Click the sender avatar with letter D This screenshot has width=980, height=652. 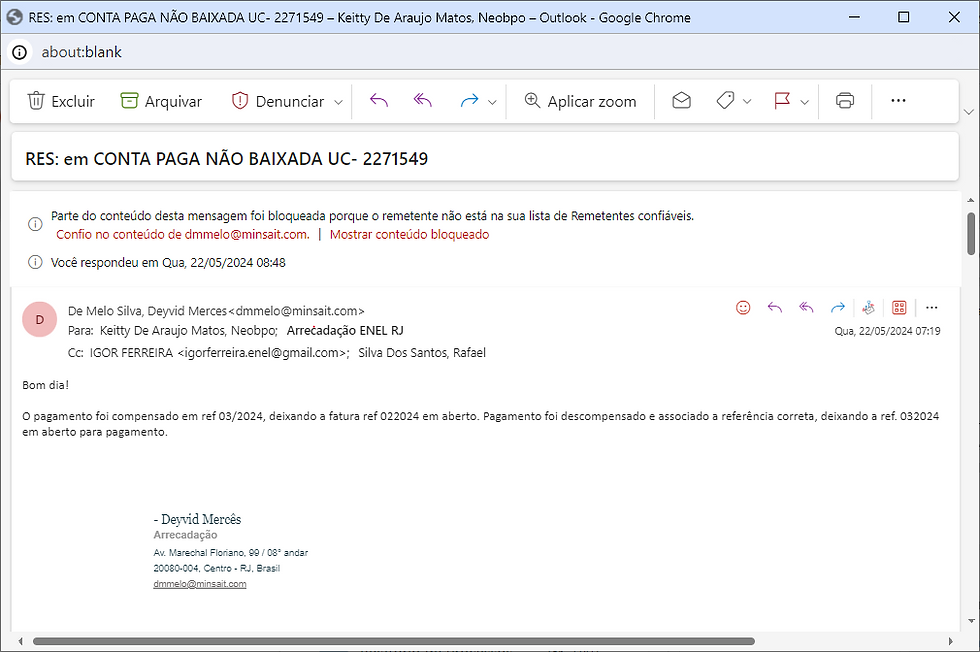pos(39,319)
